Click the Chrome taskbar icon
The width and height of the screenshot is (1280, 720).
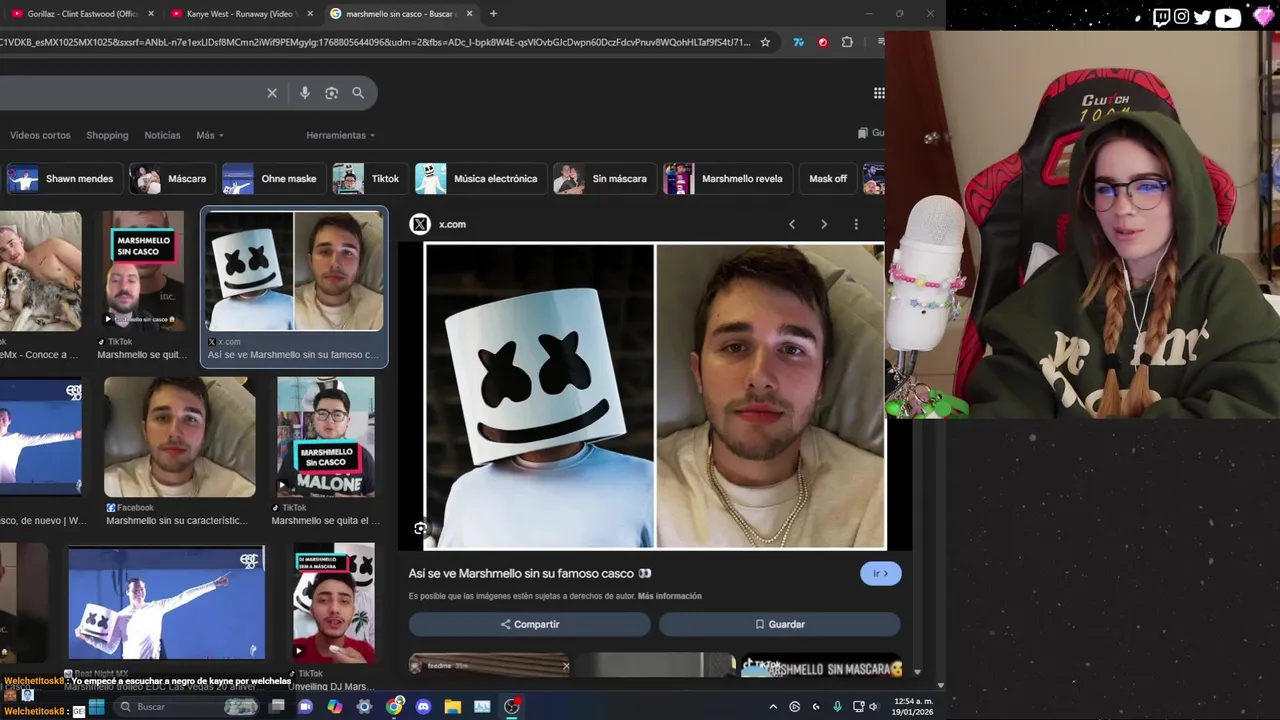click(395, 707)
